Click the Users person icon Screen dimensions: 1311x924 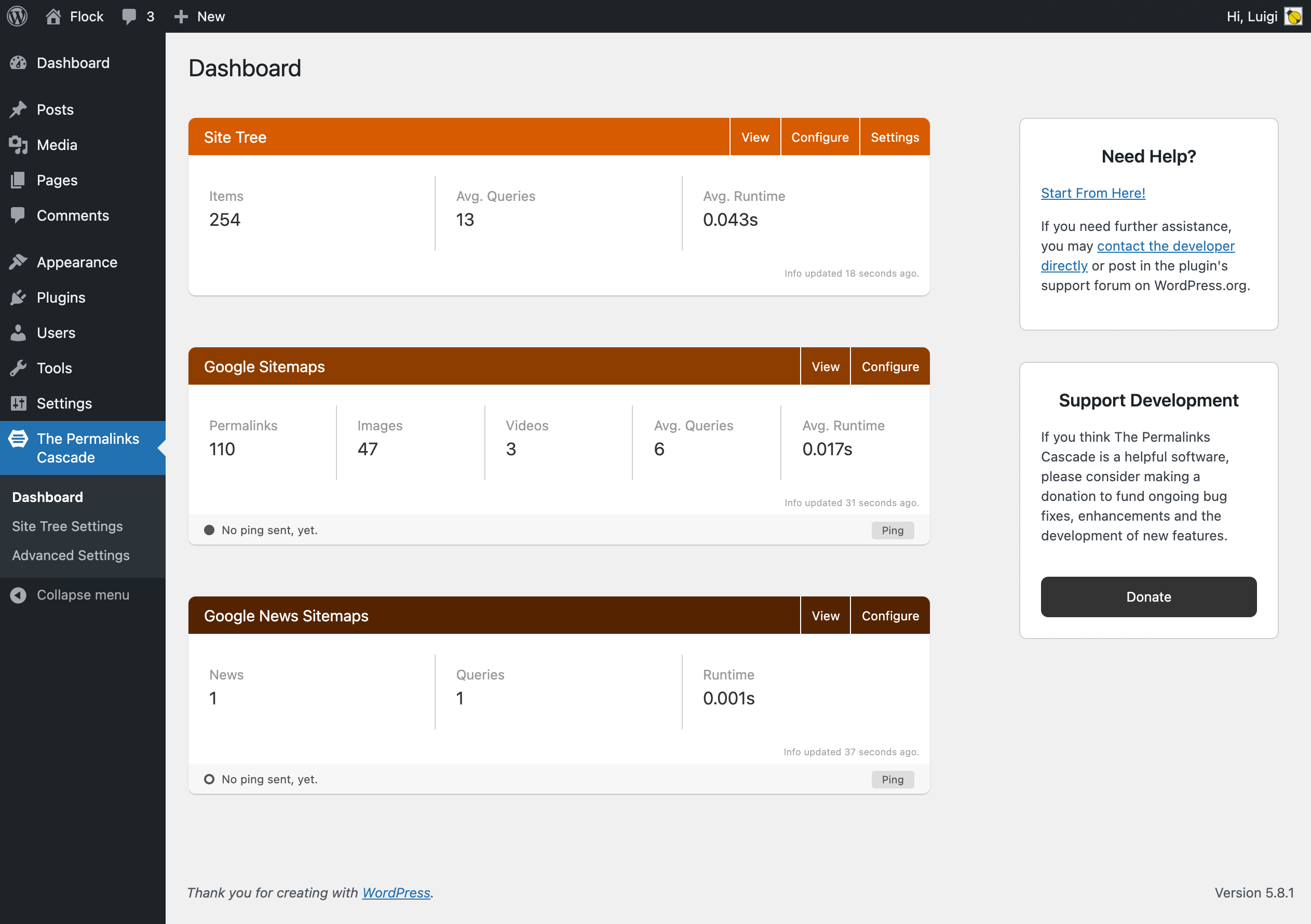(18, 333)
